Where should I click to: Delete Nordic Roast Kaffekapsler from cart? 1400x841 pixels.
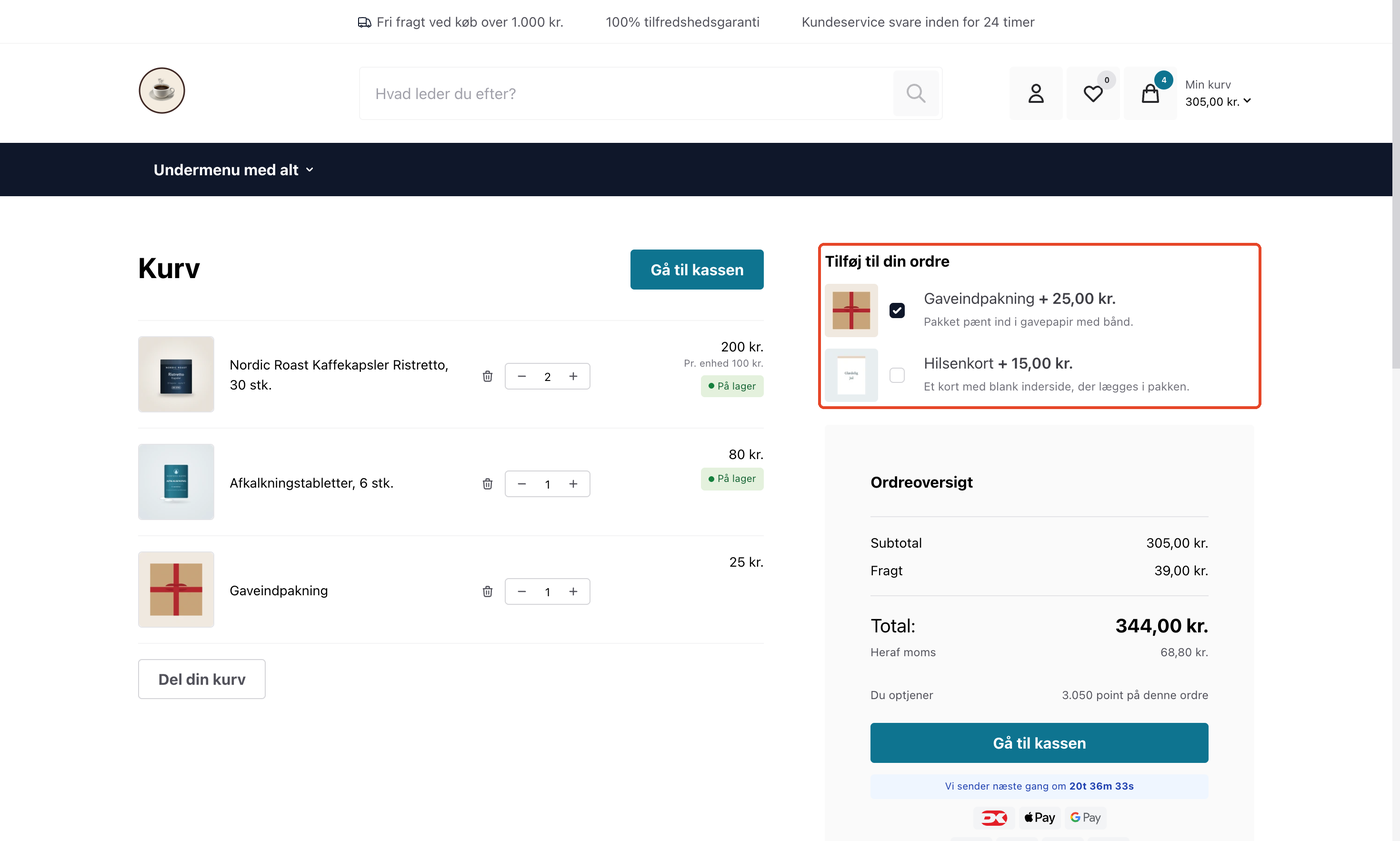(488, 376)
